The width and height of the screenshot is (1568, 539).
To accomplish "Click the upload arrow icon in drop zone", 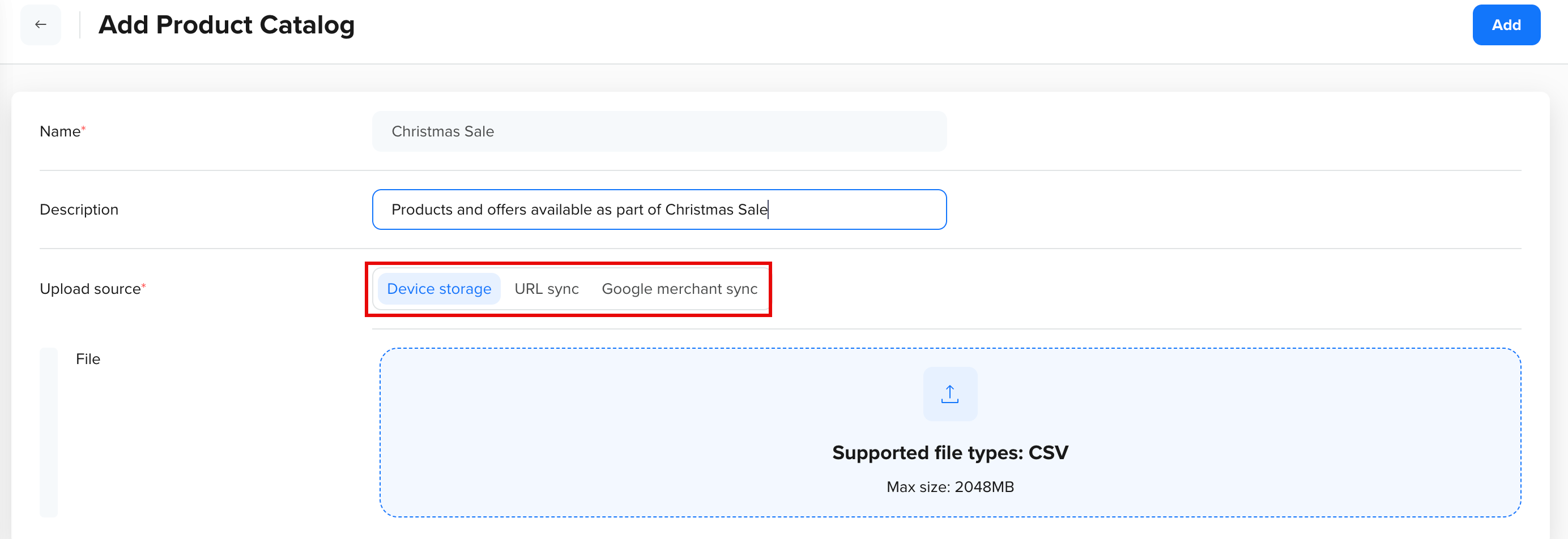I will [x=949, y=394].
